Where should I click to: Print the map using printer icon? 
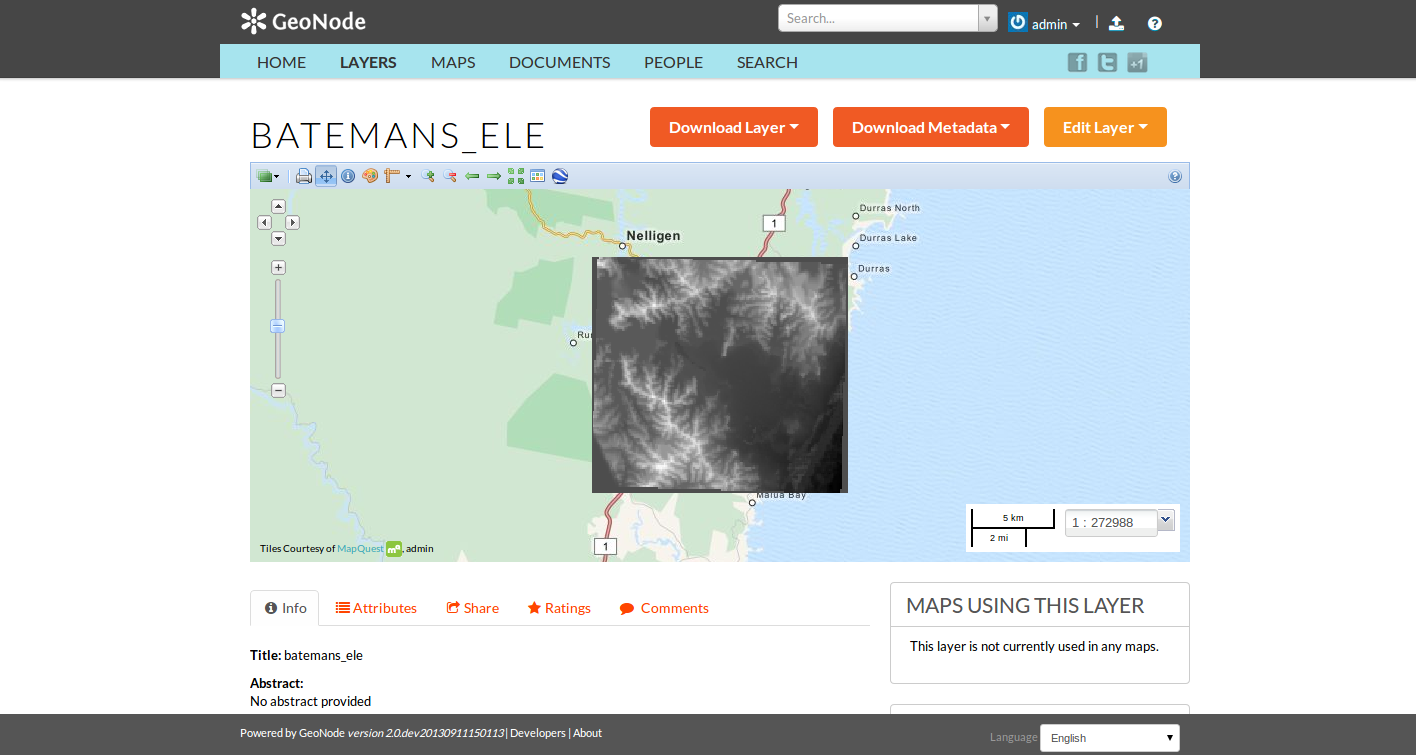pyautogui.click(x=304, y=176)
